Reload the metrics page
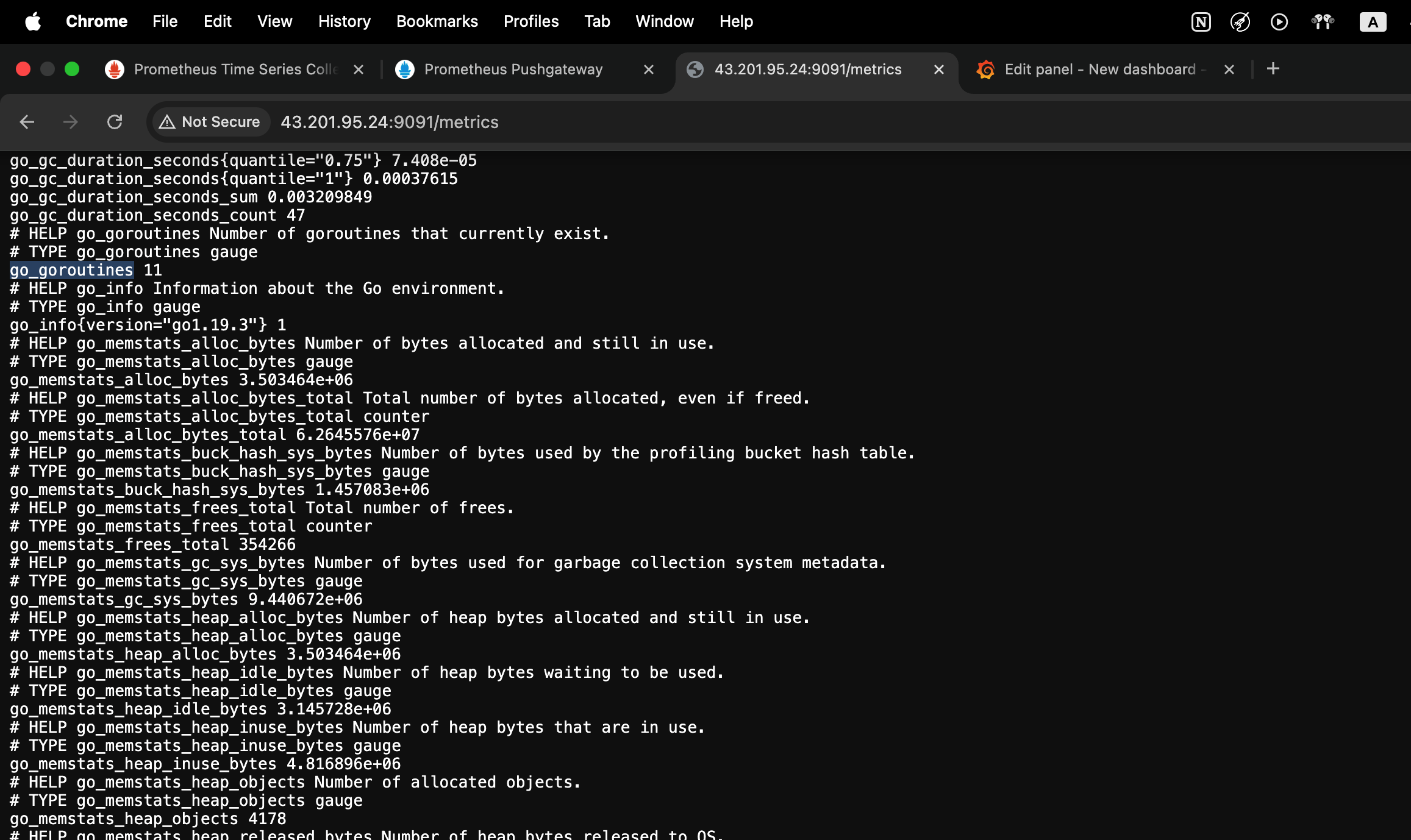Image resolution: width=1411 pixels, height=840 pixels. pyautogui.click(x=115, y=122)
